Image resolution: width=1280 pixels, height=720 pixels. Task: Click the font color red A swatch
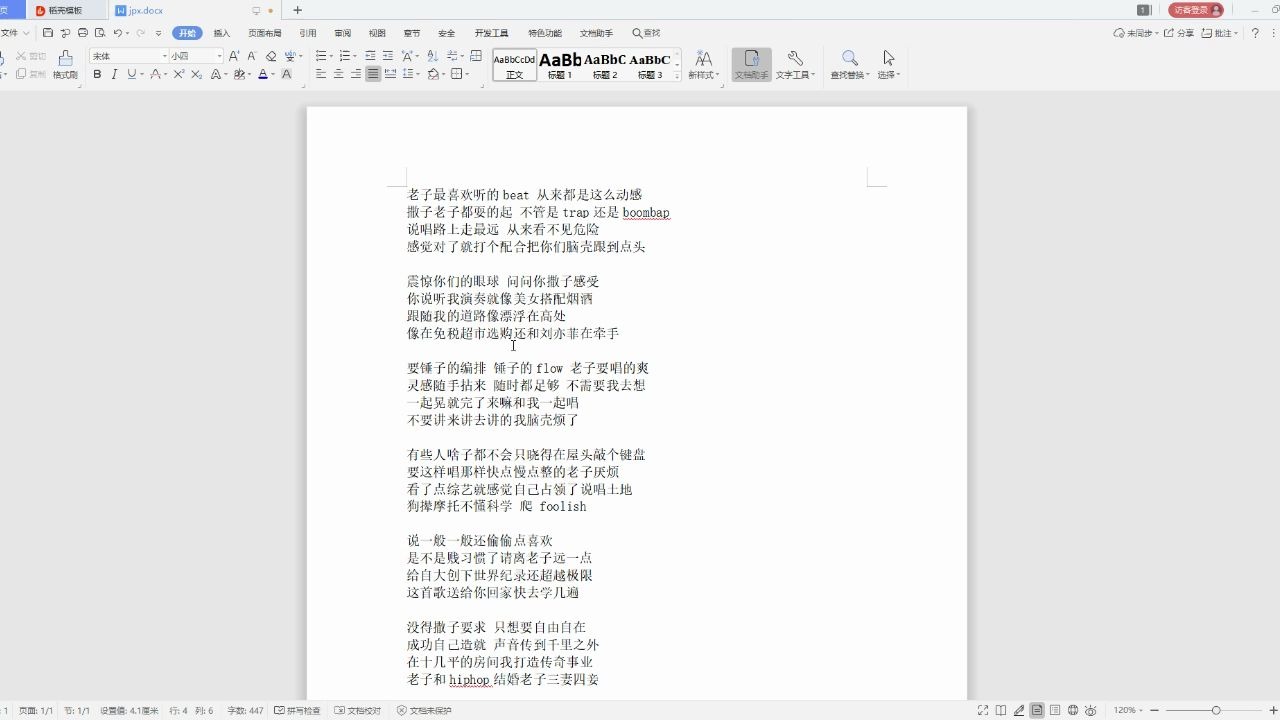coord(262,74)
